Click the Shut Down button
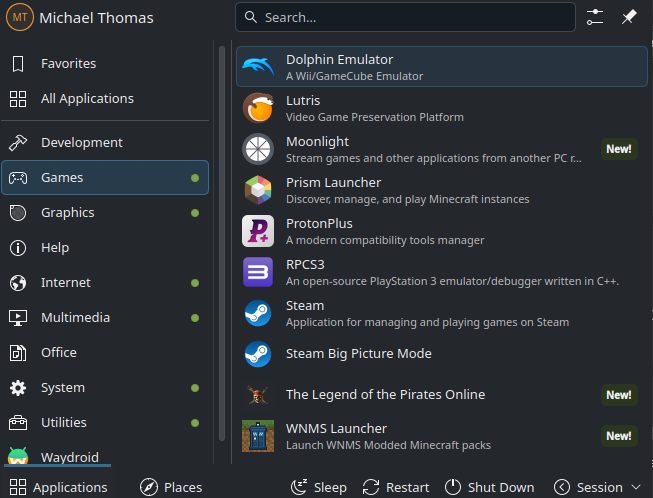The image size is (653, 498). [489, 487]
